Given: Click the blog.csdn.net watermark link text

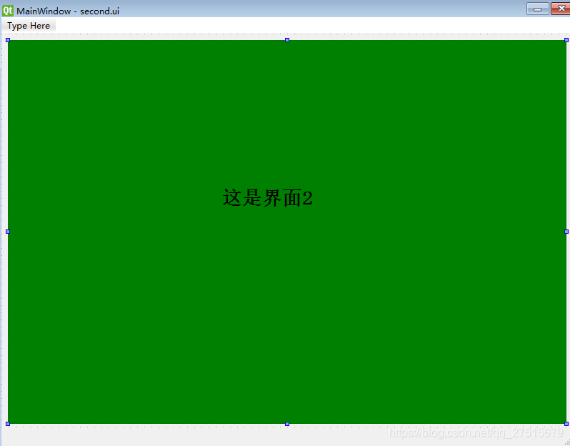Looking at the screenshot, I should pyautogui.click(x=476, y=433).
